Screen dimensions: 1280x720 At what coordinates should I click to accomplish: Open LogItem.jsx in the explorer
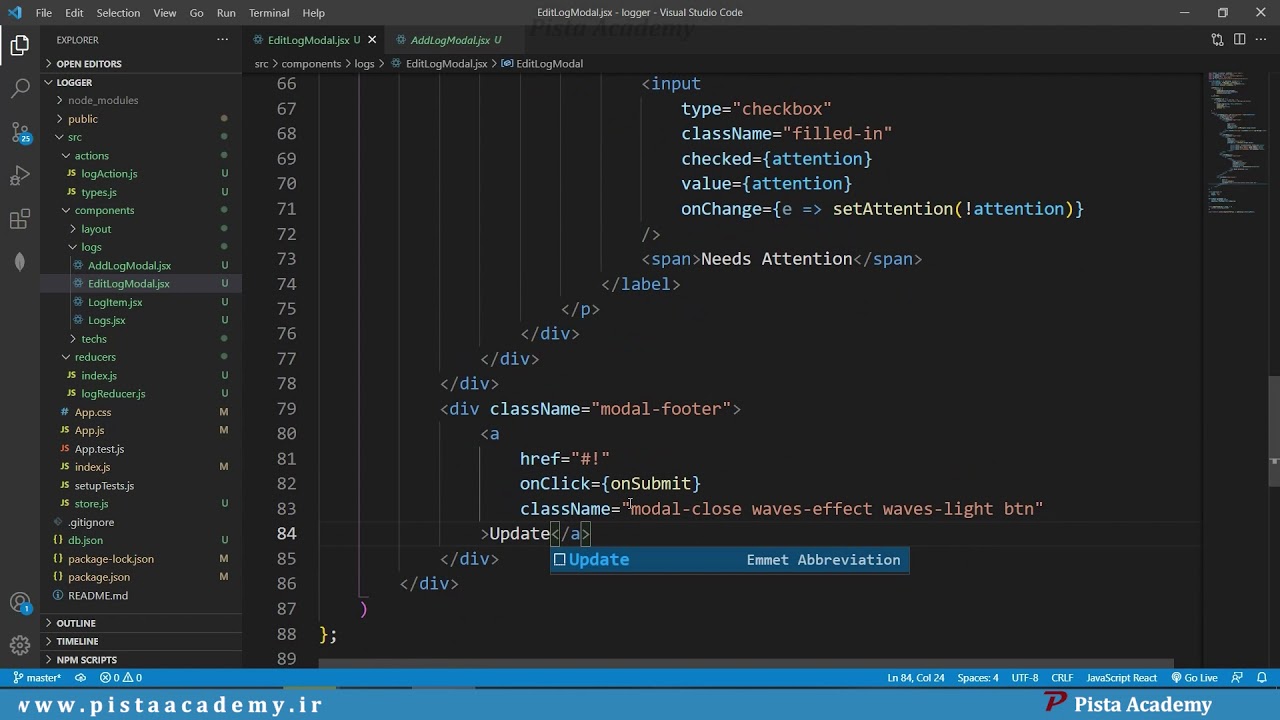click(115, 302)
